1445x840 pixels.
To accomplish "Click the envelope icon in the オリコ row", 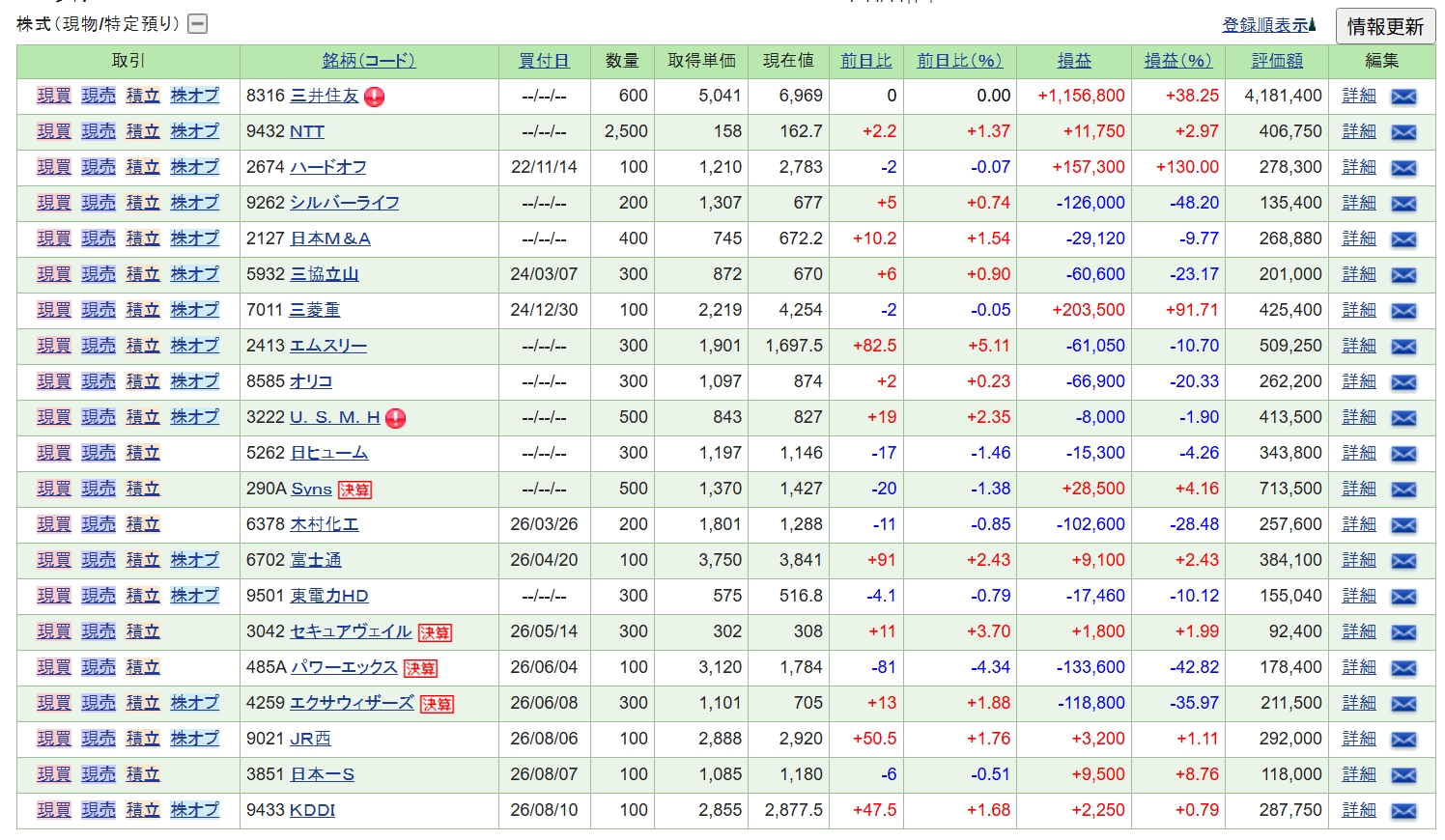I will [1403, 382].
